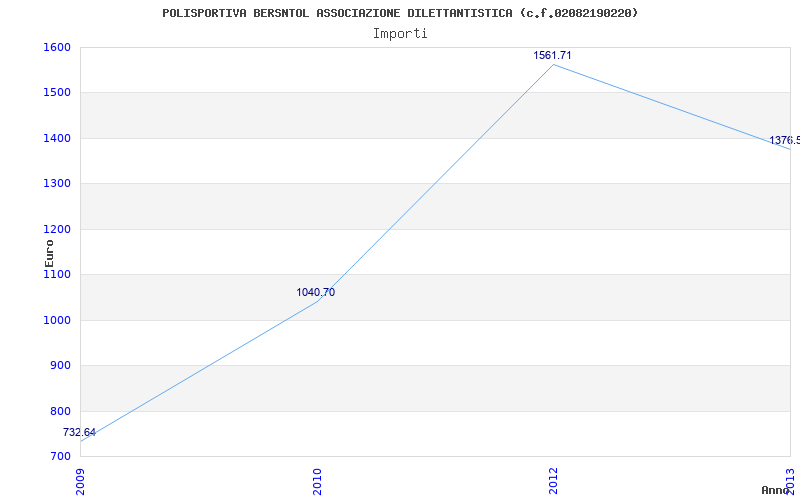The image size is (800, 500).
Task: Click the 2009 x-axis tick
Action: click(x=80, y=481)
